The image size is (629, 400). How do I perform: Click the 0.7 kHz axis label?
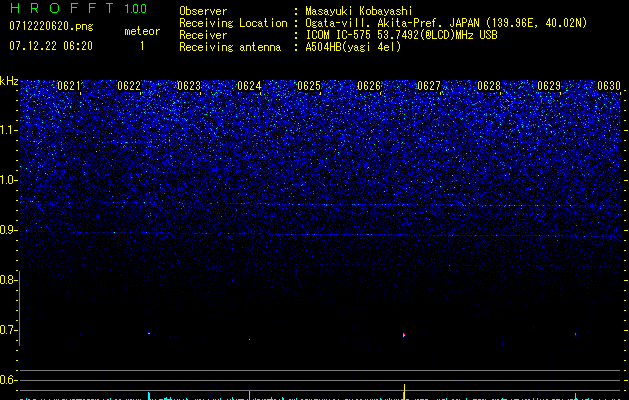[8, 330]
